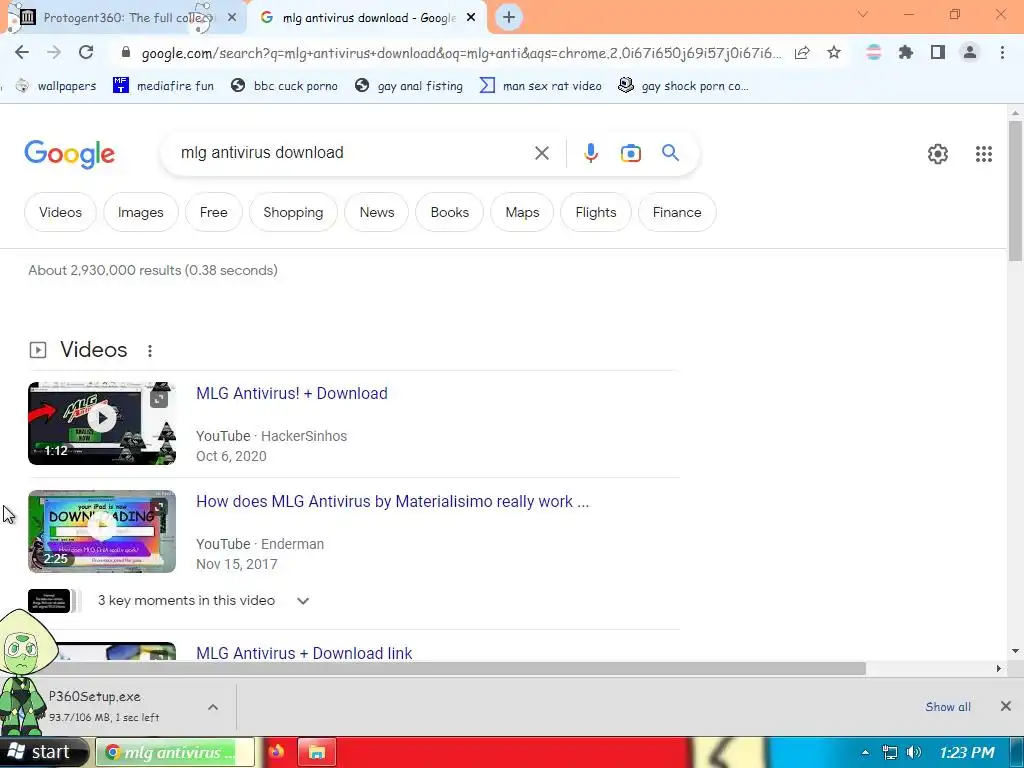Select the Books filter chip
1024x768 pixels.
[x=449, y=212]
